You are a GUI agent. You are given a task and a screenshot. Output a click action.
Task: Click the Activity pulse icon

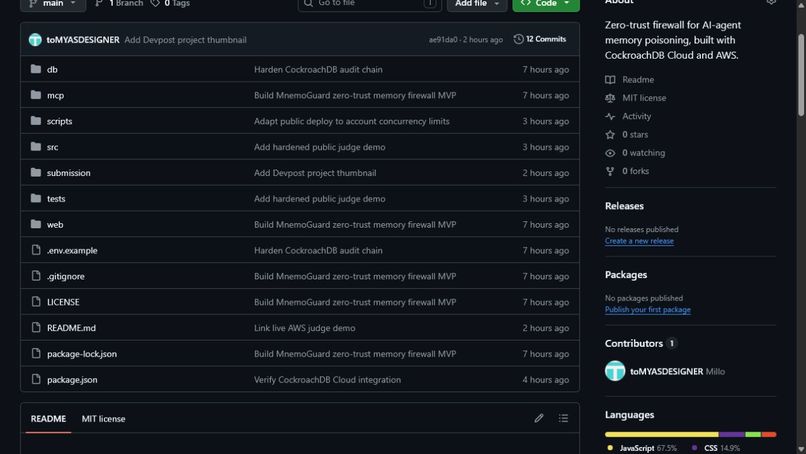tap(610, 116)
